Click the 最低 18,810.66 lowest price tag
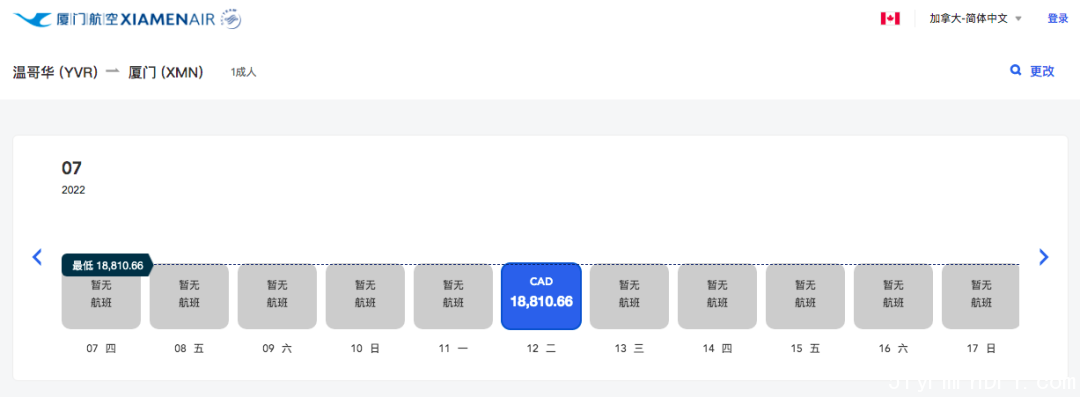Image resolution: width=1080 pixels, height=397 pixels. [107, 265]
